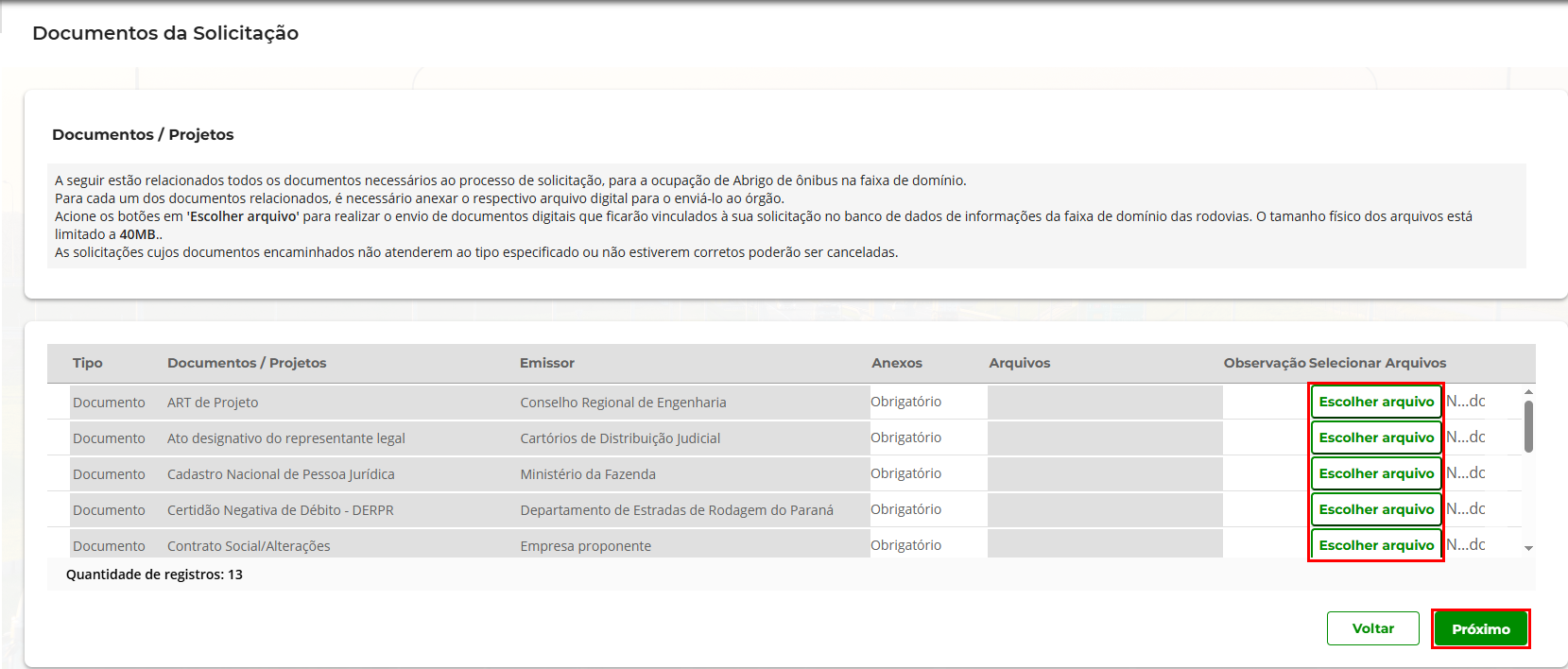The image size is (1568, 669).
Task: Click the 'Conselho Regional de Engenharia' emissor cell
Action: pyautogui.click(x=623, y=403)
